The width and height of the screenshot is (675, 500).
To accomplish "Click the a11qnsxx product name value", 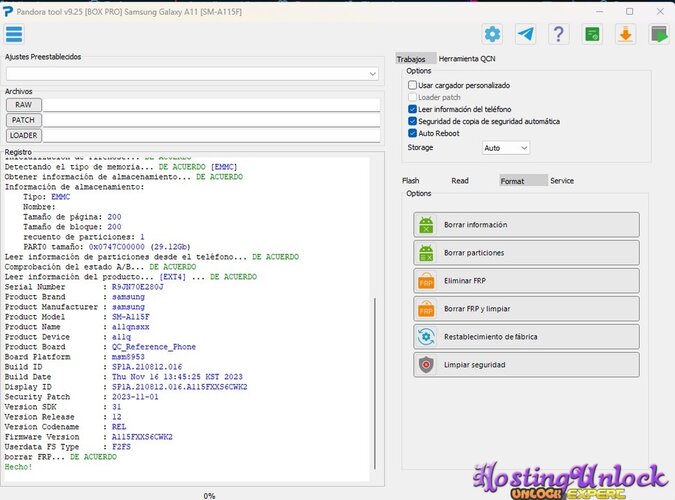I will click(130, 327).
